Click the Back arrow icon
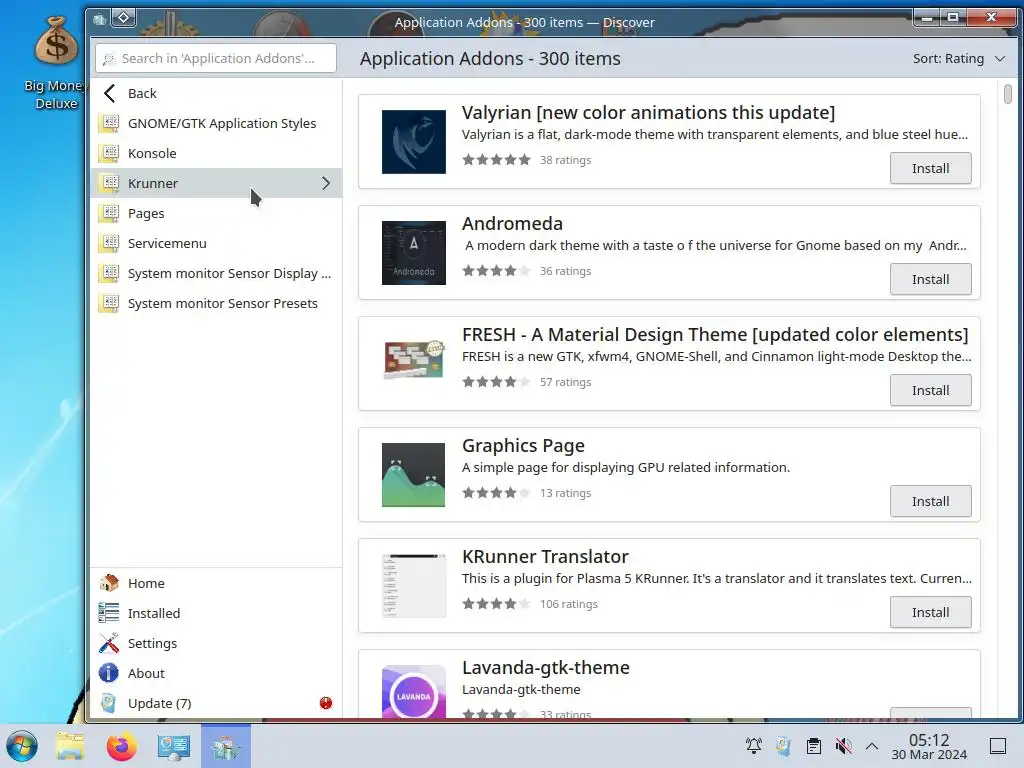Image resolution: width=1024 pixels, height=768 pixels. [x=110, y=93]
